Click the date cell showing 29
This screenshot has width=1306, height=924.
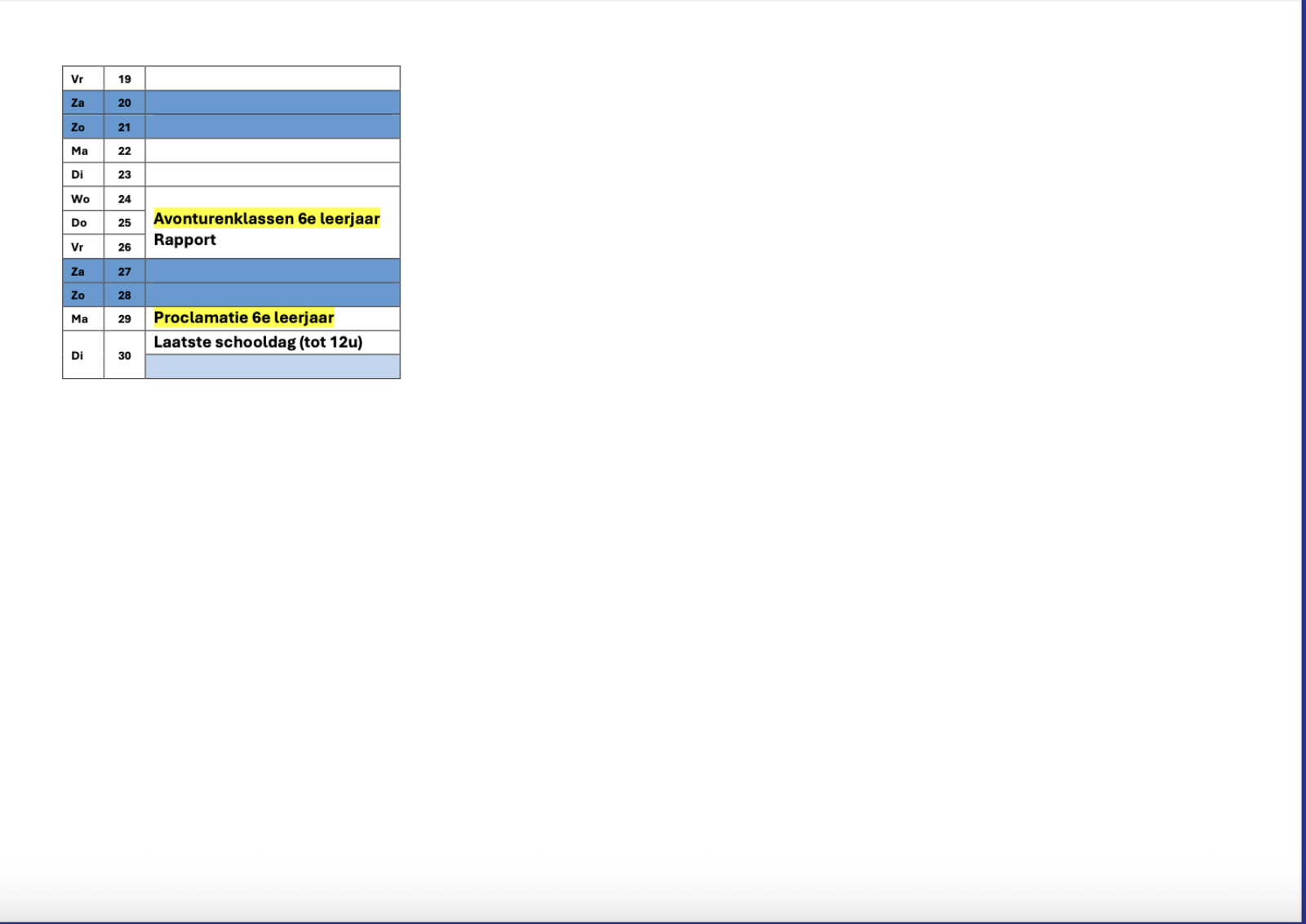tap(124, 319)
